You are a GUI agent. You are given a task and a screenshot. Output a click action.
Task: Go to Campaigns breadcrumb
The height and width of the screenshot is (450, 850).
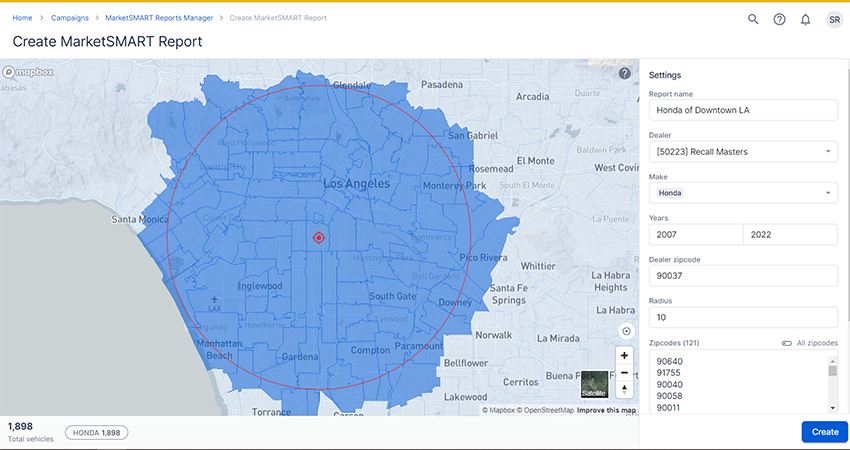69,18
